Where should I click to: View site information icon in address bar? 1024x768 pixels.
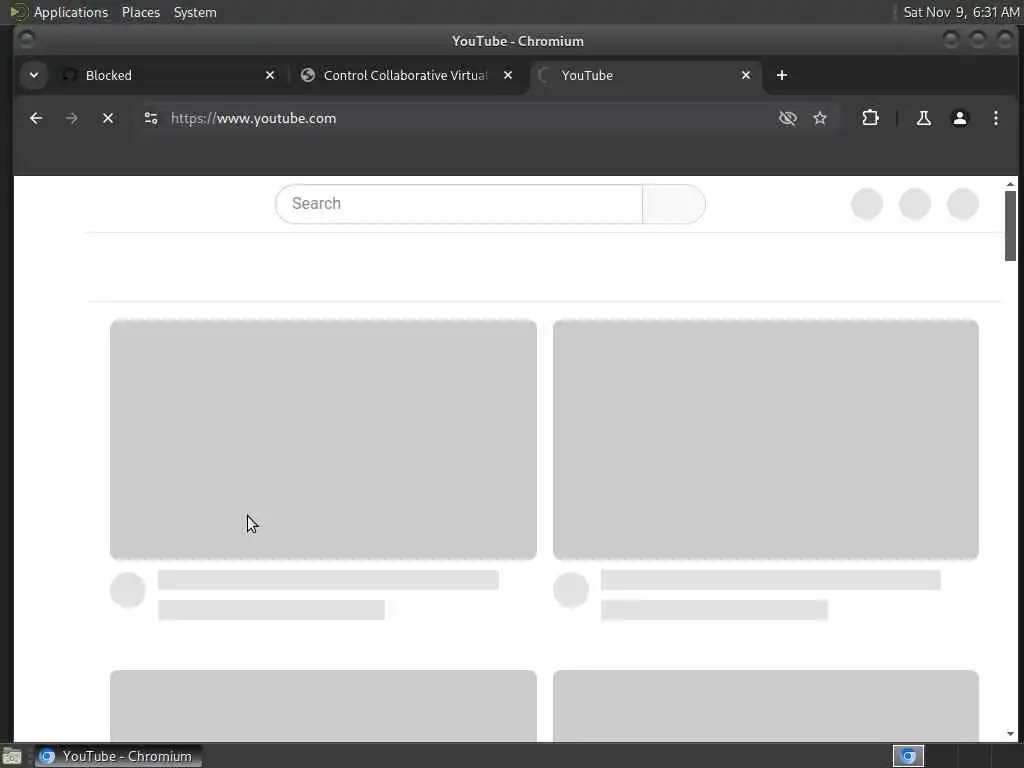[151, 118]
